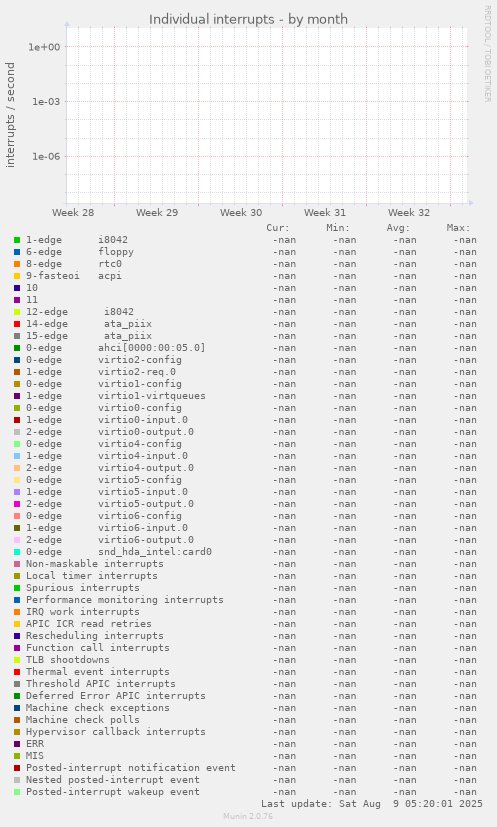Select the orange swatch beside 8-edge rtc0
Viewport: 497px width, 827px height.
click(x=17, y=264)
